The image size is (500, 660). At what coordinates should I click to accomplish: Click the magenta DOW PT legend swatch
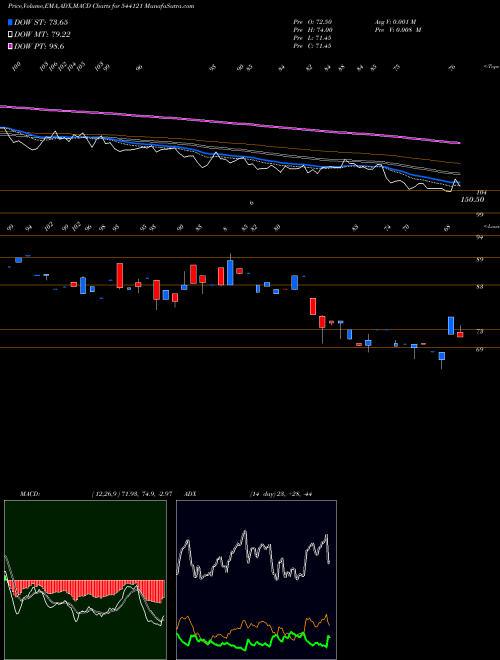[x=10, y=47]
